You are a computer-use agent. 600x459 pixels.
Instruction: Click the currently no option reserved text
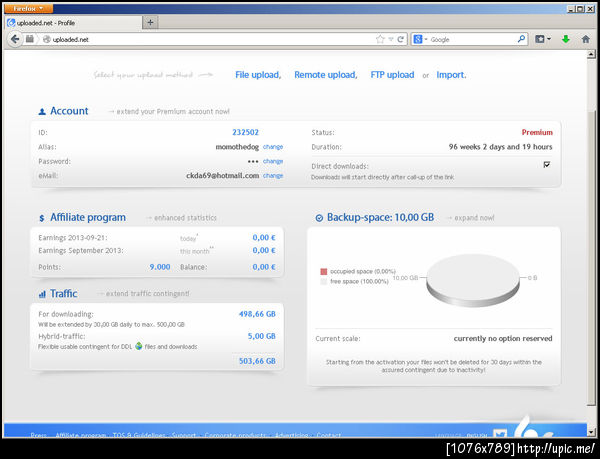503,339
